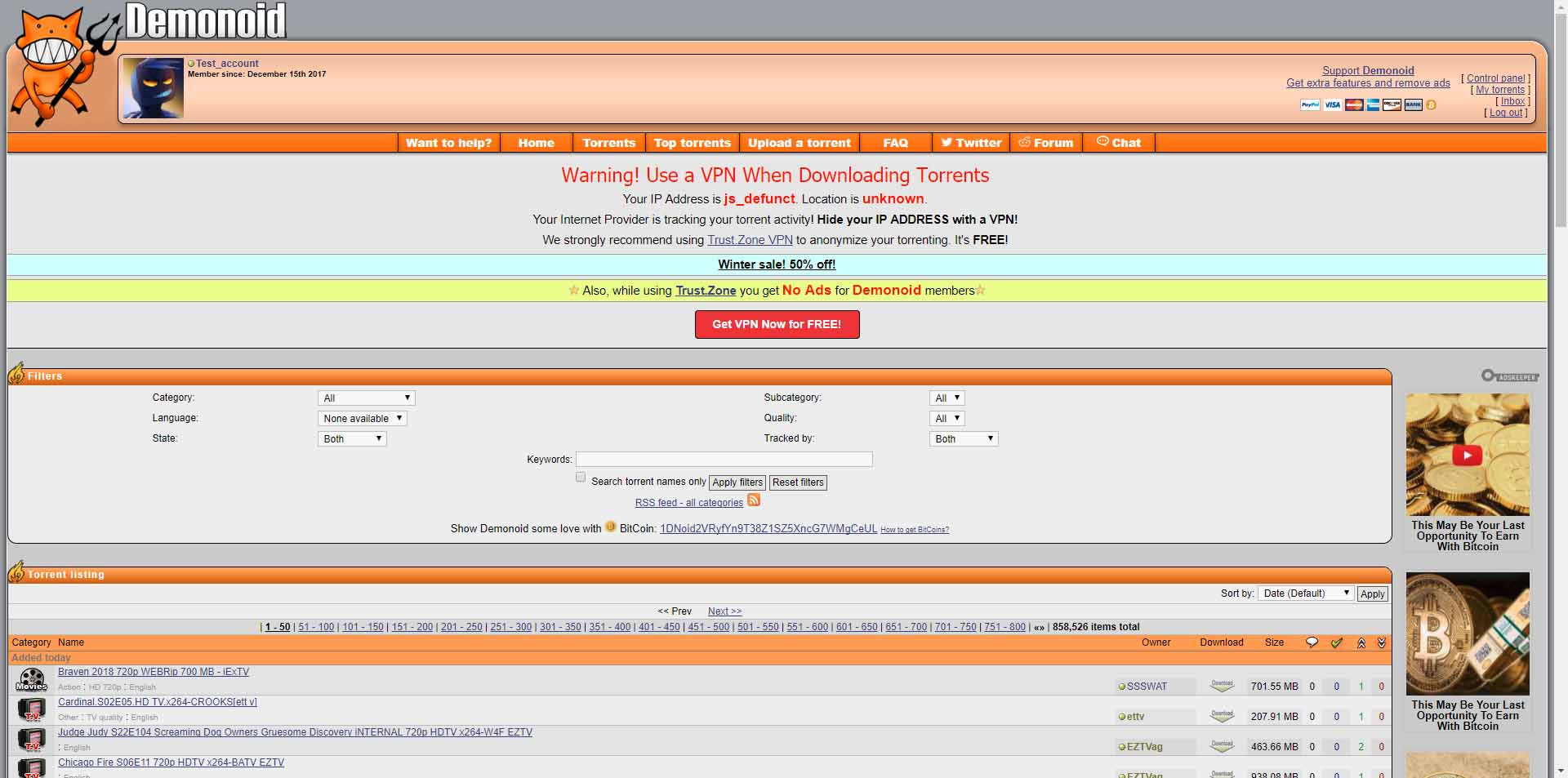This screenshot has height=778, width=1568.
Task: Open the Inbox link
Action: [x=1512, y=101]
